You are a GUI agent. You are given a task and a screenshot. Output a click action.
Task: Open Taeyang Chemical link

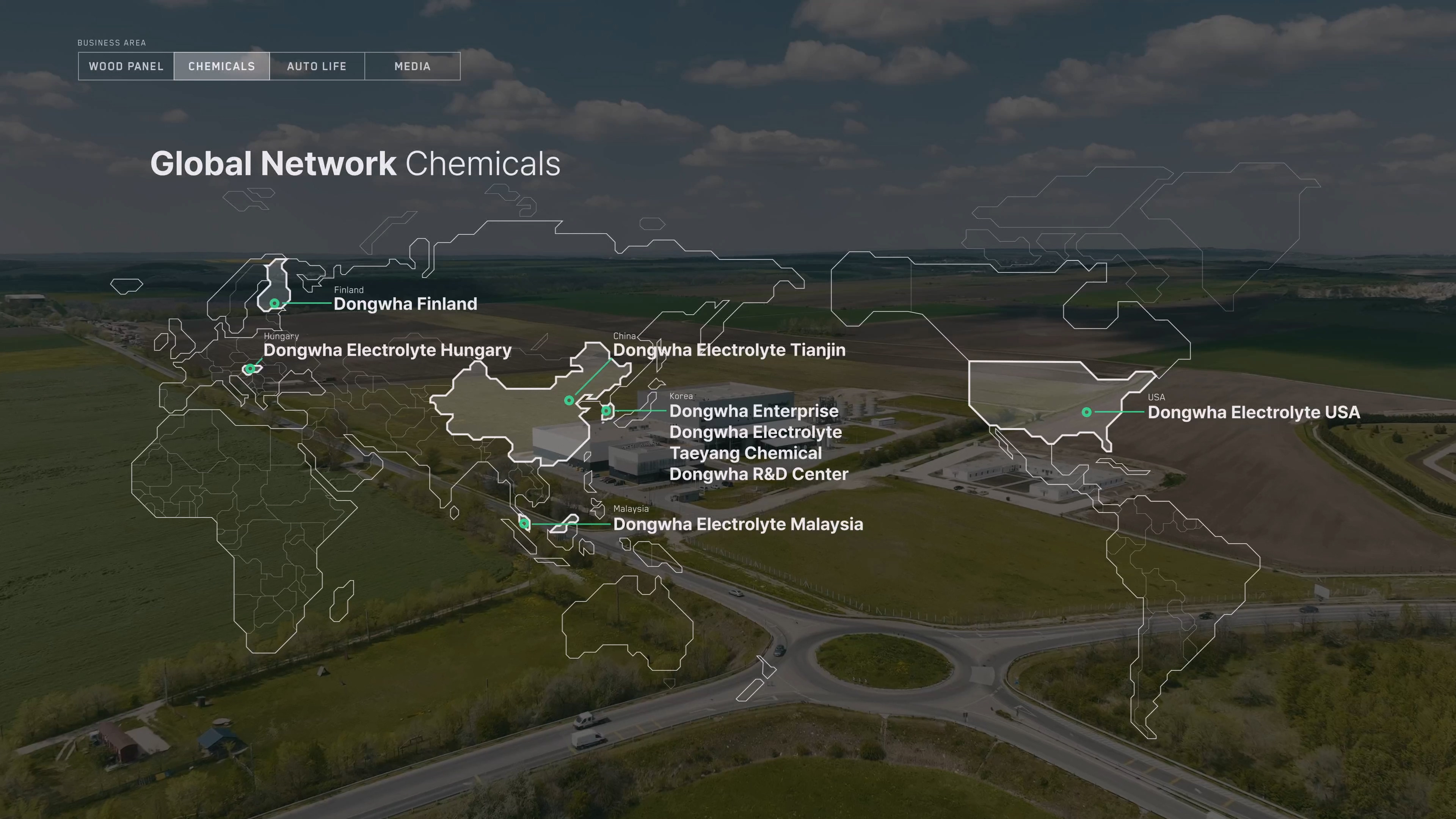(745, 453)
